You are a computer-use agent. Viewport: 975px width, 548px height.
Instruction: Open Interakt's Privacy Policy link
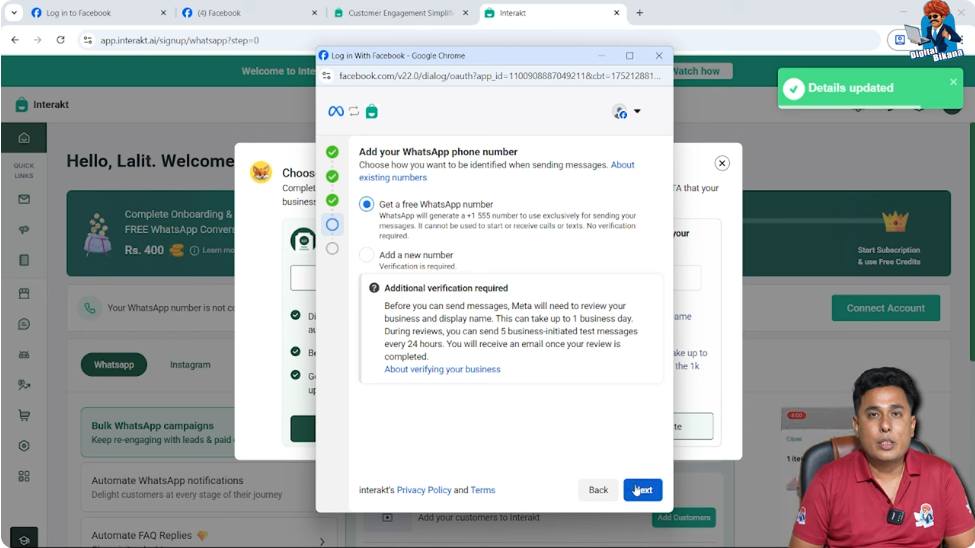pyautogui.click(x=424, y=490)
